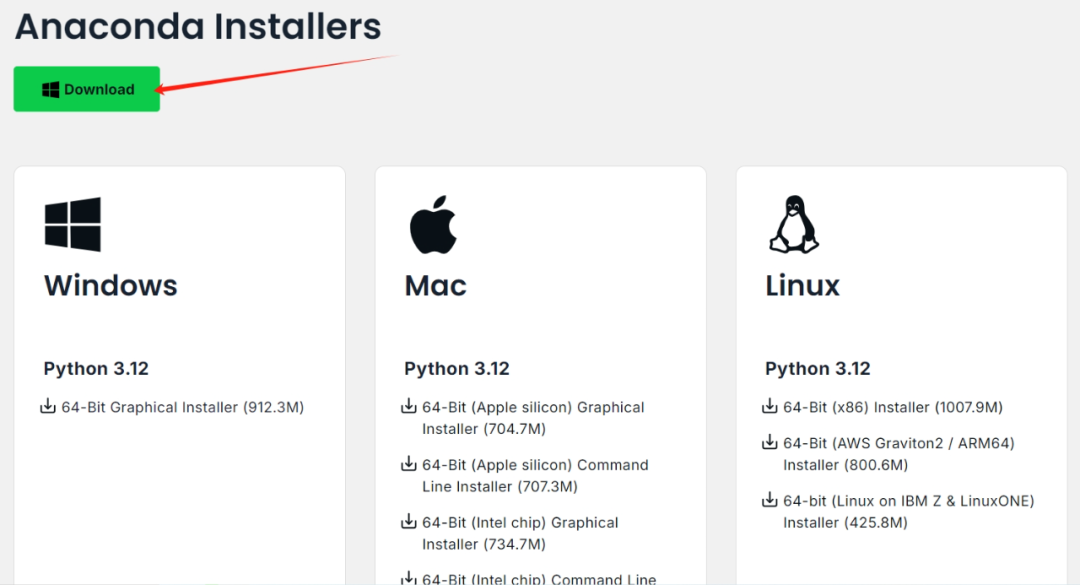The height and width of the screenshot is (585, 1080).
Task: Click download icon beside Apple silicon Command Line Installer
Action: pos(408,464)
